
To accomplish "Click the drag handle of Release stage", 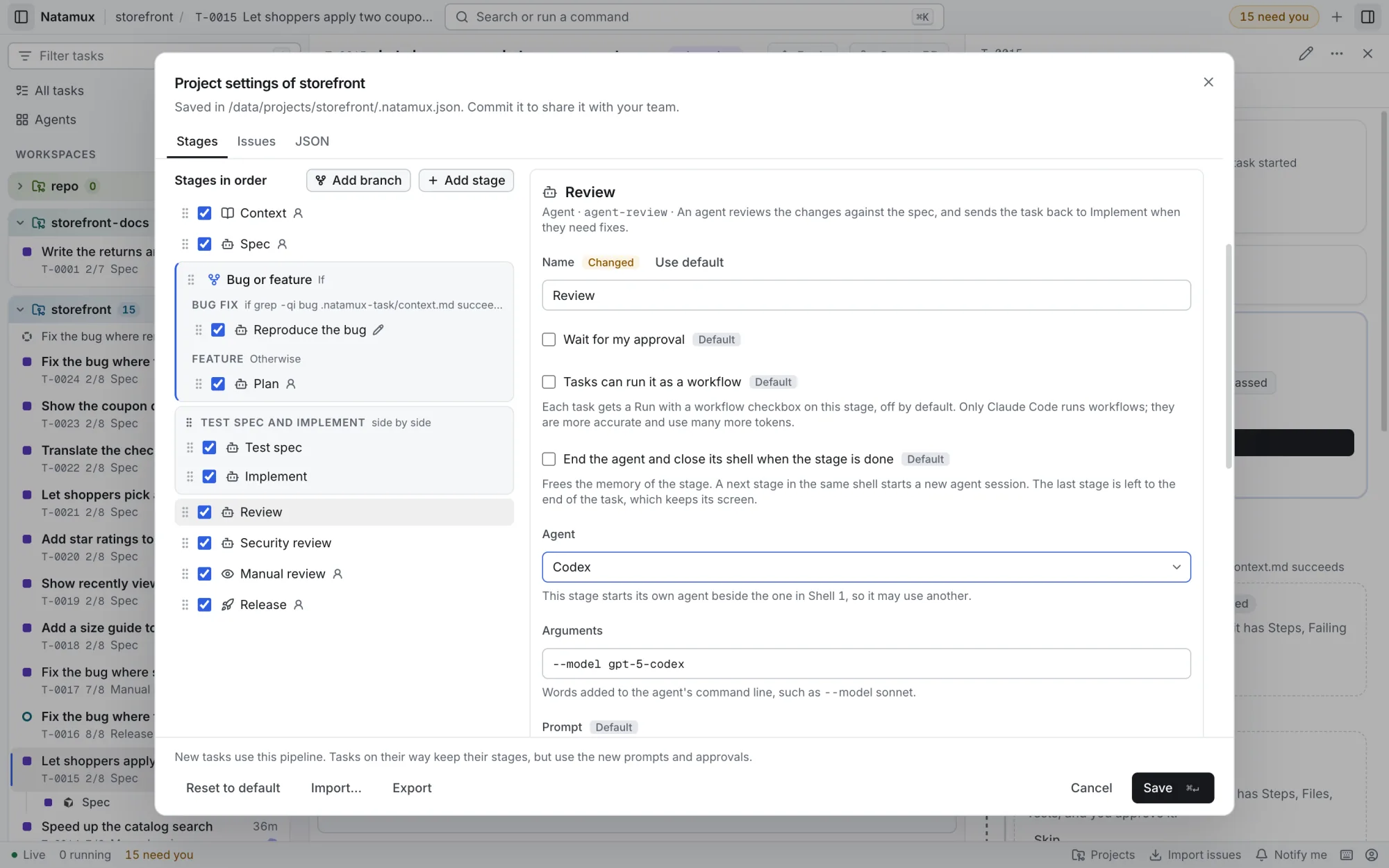I will tap(185, 605).
